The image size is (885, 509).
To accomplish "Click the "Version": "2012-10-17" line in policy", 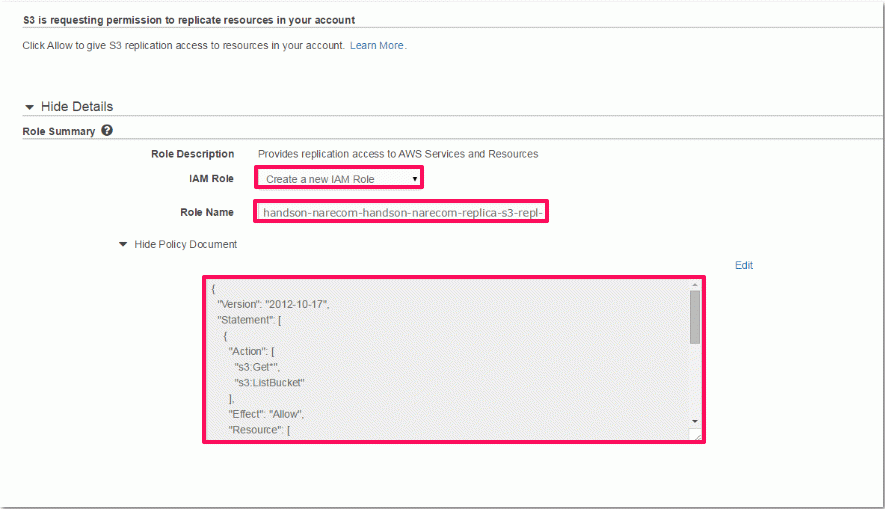I will (x=273, y=304).
